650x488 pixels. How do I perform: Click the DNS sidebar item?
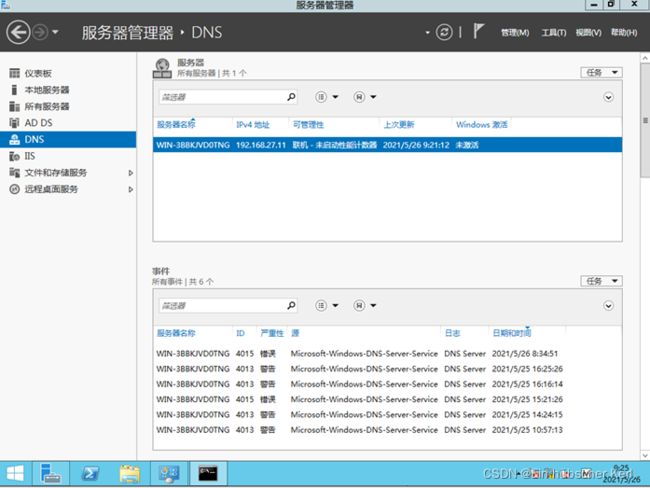(68, 139)
